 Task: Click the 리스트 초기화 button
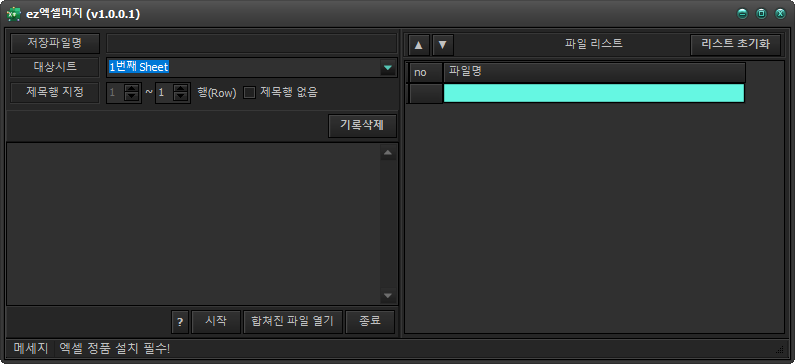735,45
